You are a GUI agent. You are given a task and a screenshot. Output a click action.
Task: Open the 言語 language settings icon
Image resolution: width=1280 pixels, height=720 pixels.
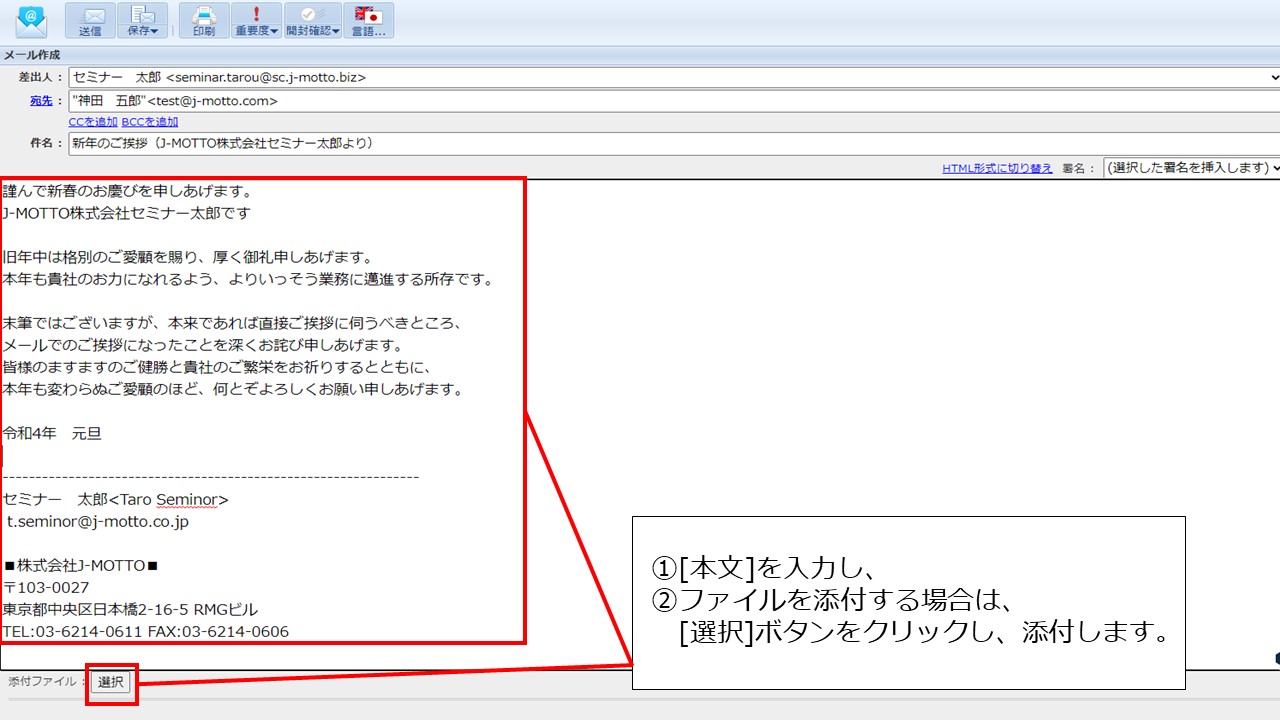click(369, 21)
